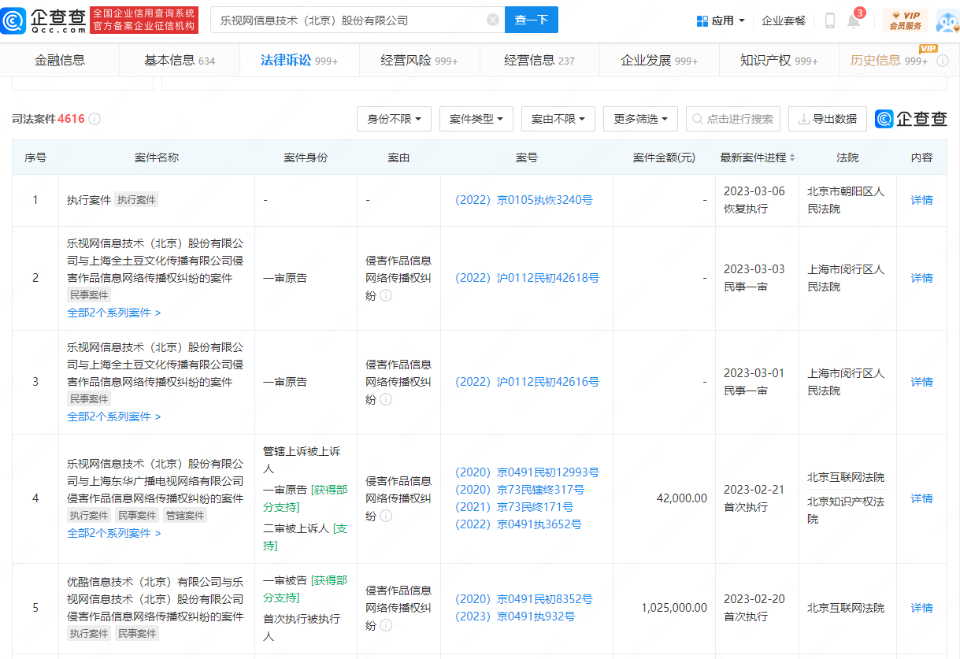Screen dimensions: 960x659
Task: Click 执行案件 tag in row 1
Action: [137, 200]
